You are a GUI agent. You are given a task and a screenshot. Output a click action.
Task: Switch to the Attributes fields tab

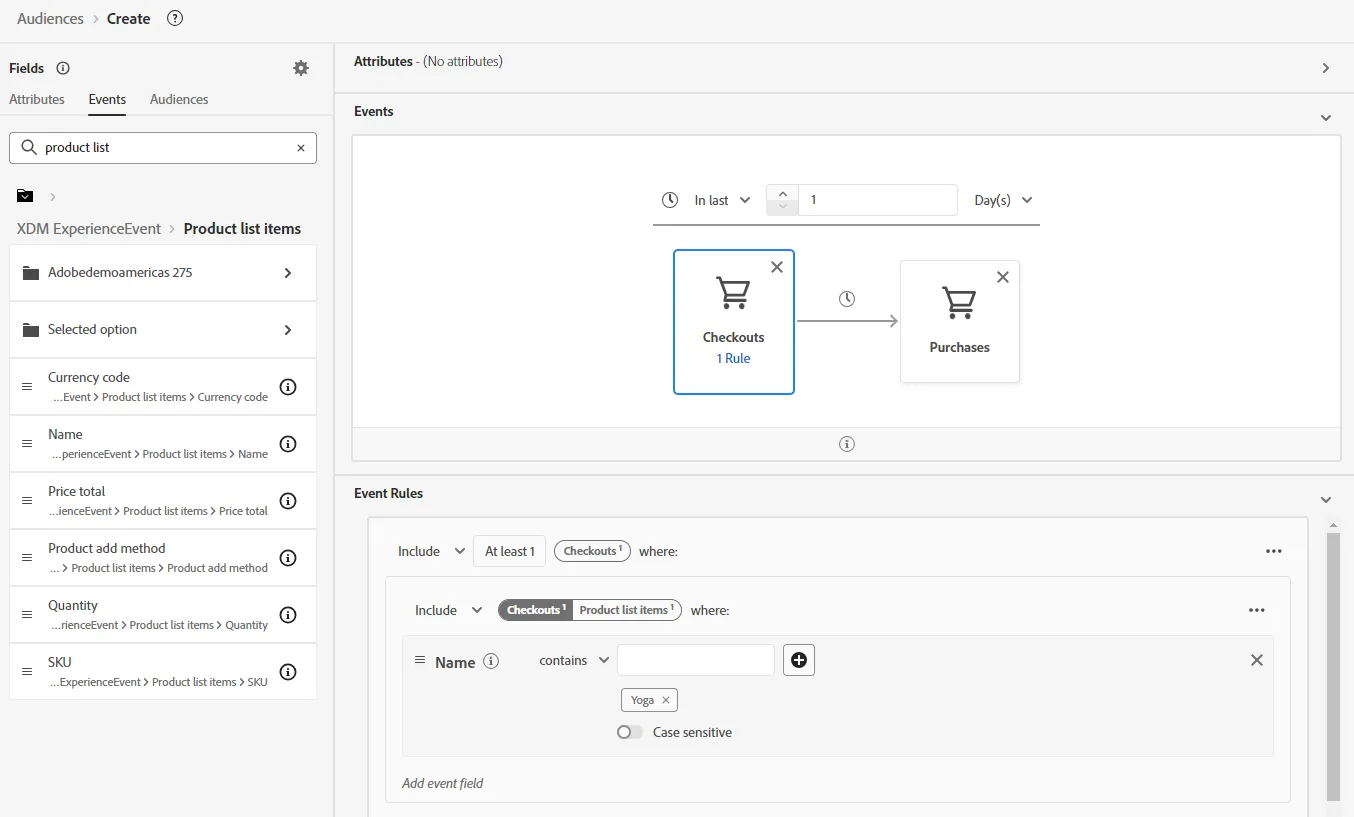coord(37,100)
